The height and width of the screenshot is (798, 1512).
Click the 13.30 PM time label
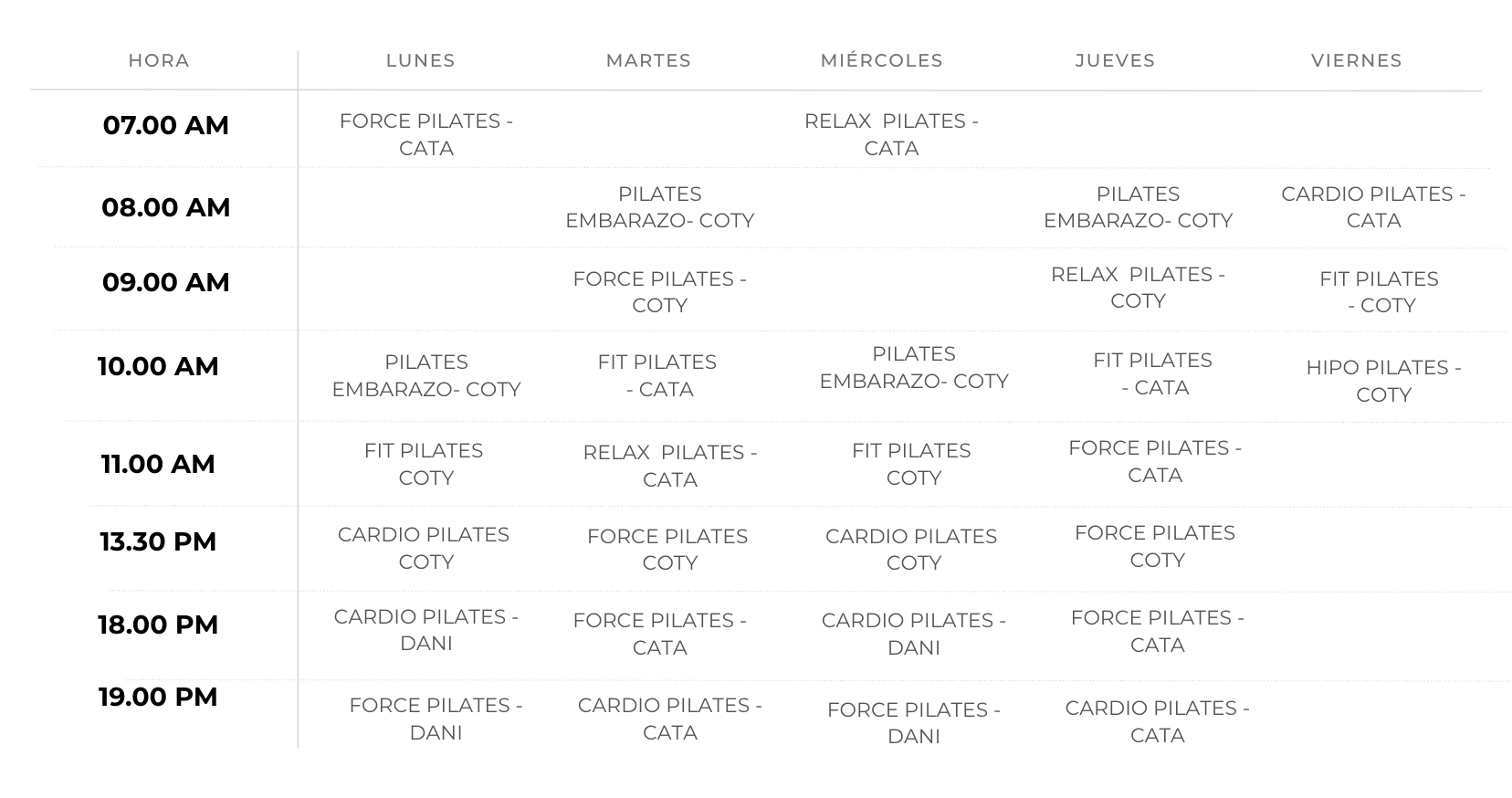click(158, 541)
